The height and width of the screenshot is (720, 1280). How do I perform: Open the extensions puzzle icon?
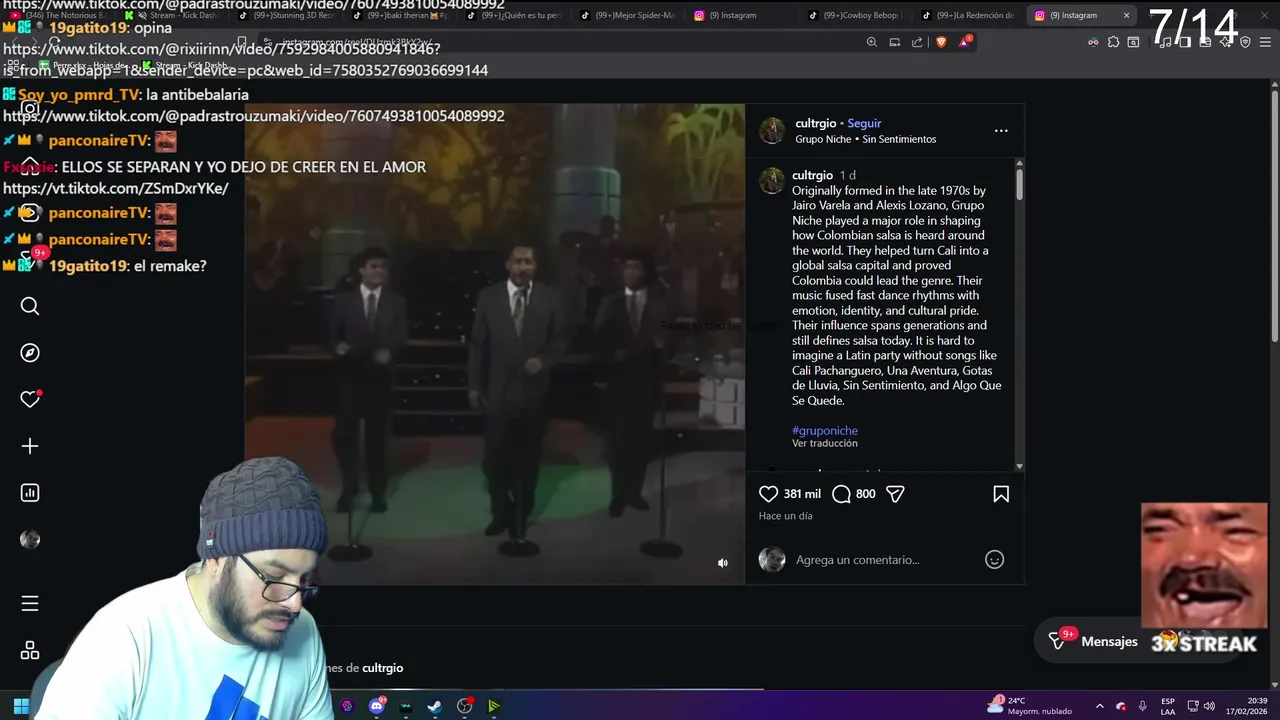1113,42
